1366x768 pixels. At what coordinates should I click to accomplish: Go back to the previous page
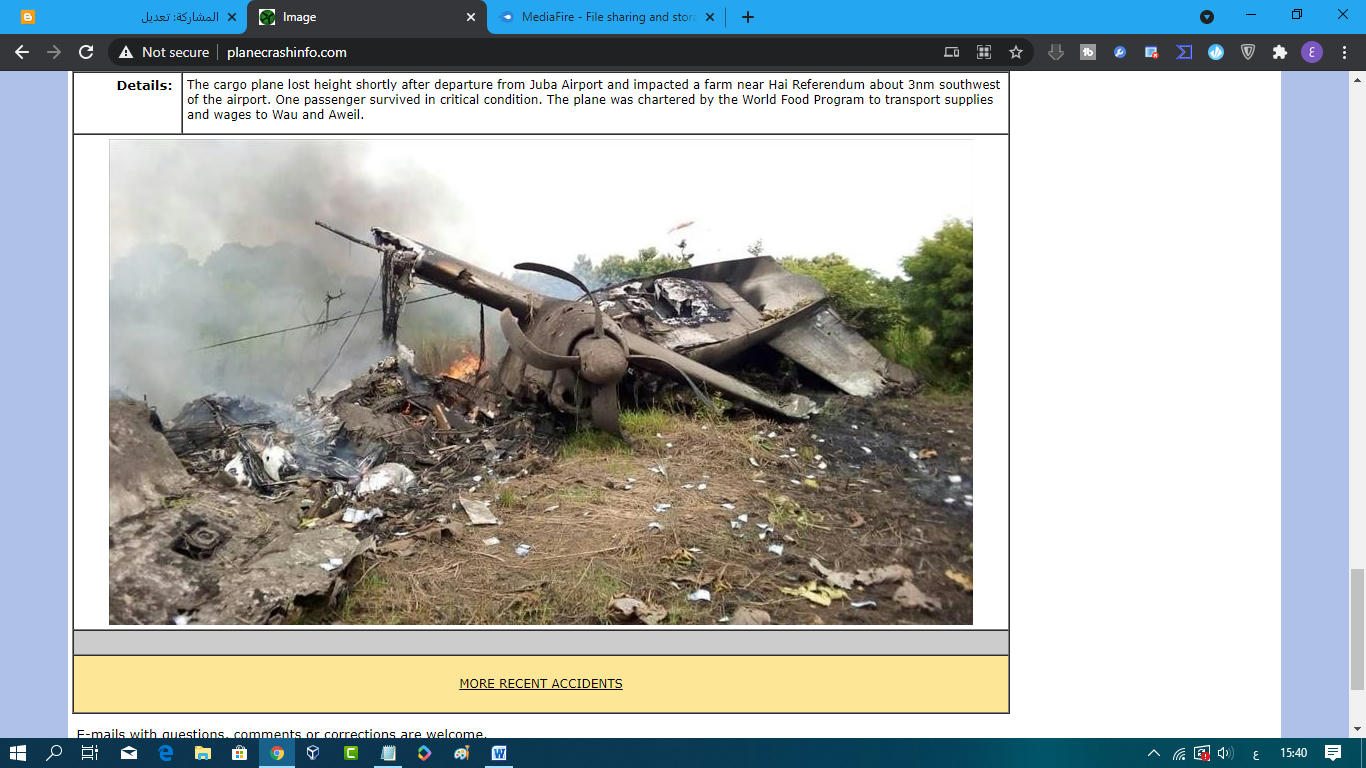[x=22, y=52]
